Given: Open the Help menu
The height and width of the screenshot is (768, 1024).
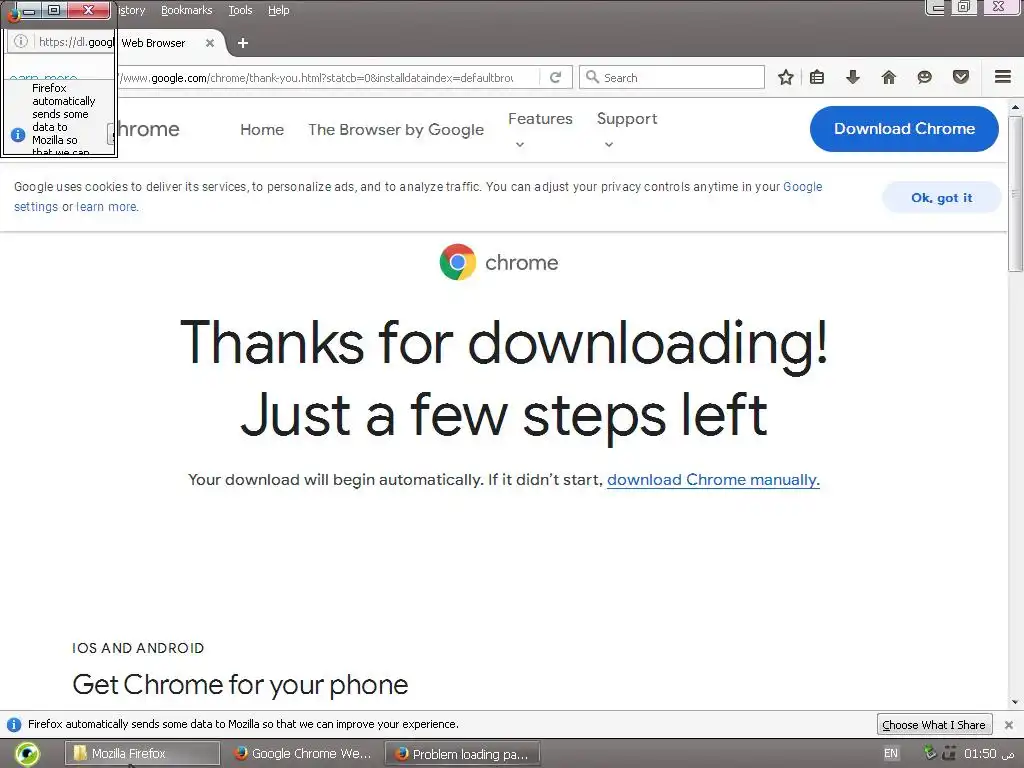Looking at the screenshot, I should point(278,10).
